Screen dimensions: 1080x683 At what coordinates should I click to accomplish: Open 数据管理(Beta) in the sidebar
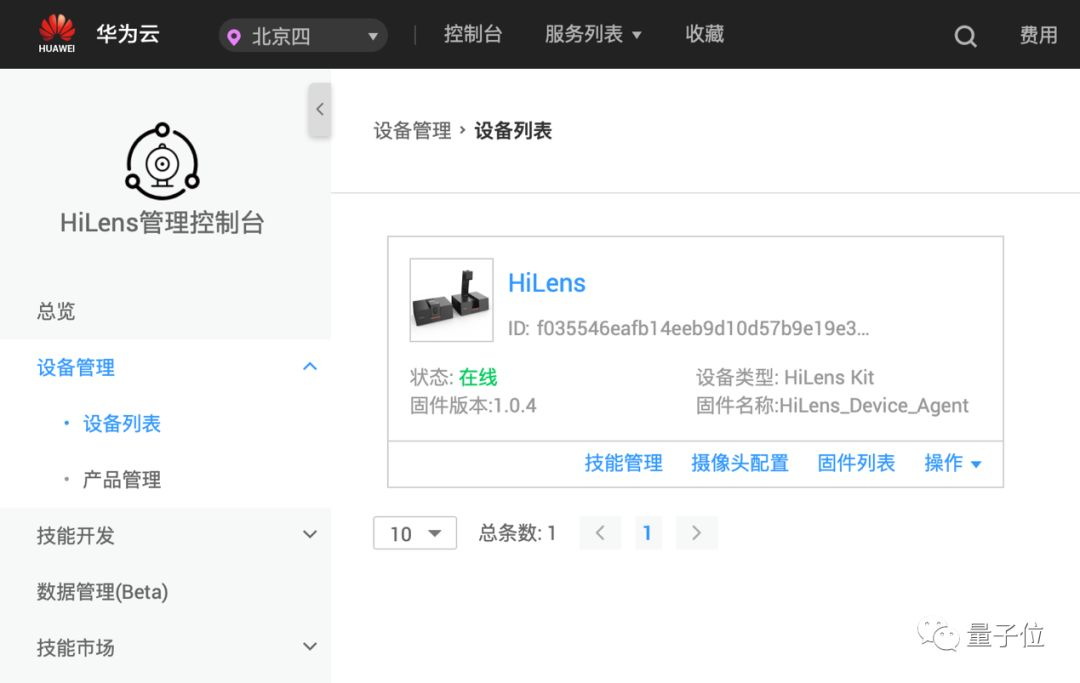pyautogui.click(x=103, y=591)
